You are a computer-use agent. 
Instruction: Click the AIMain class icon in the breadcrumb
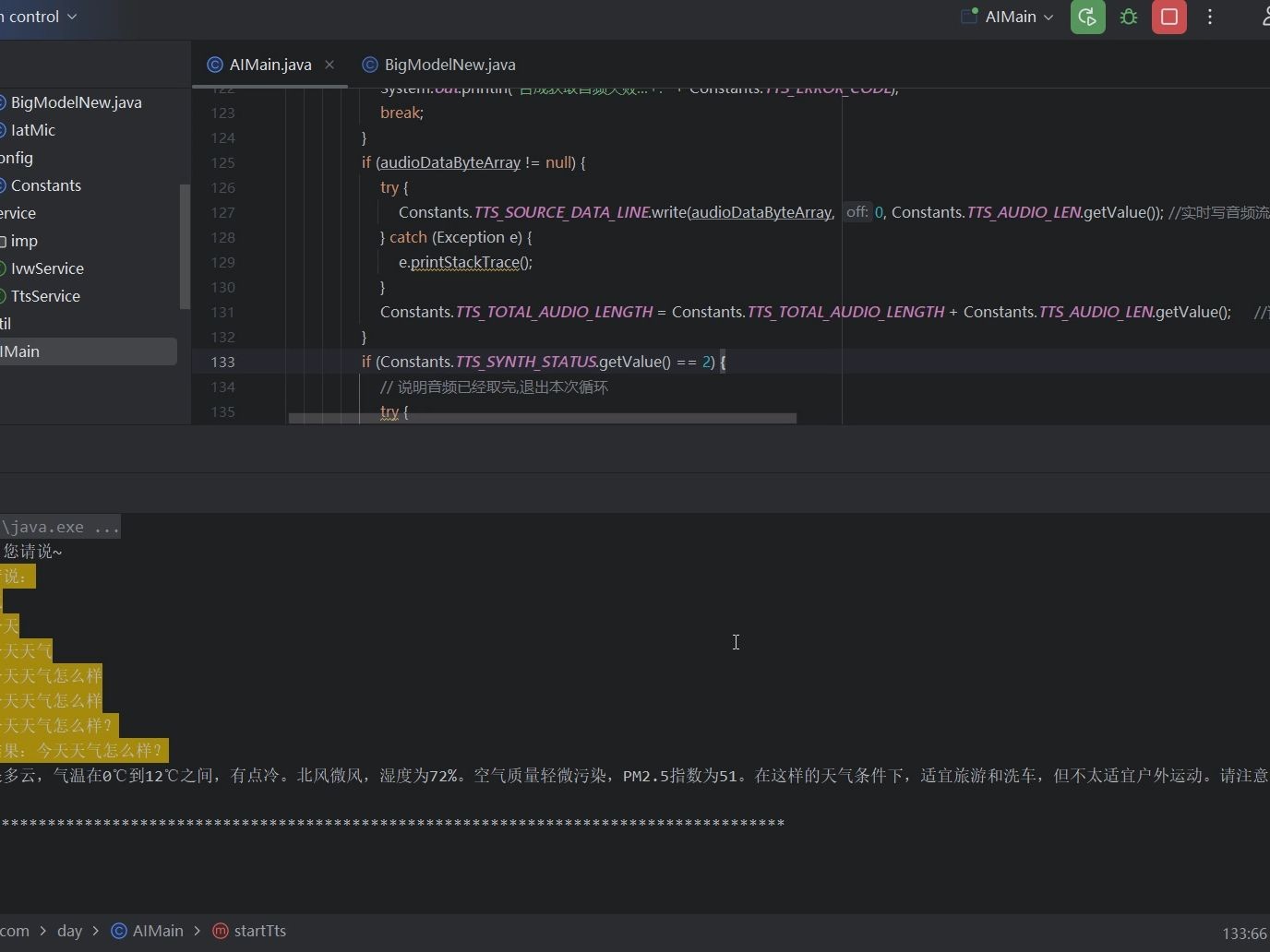point(119,931)
